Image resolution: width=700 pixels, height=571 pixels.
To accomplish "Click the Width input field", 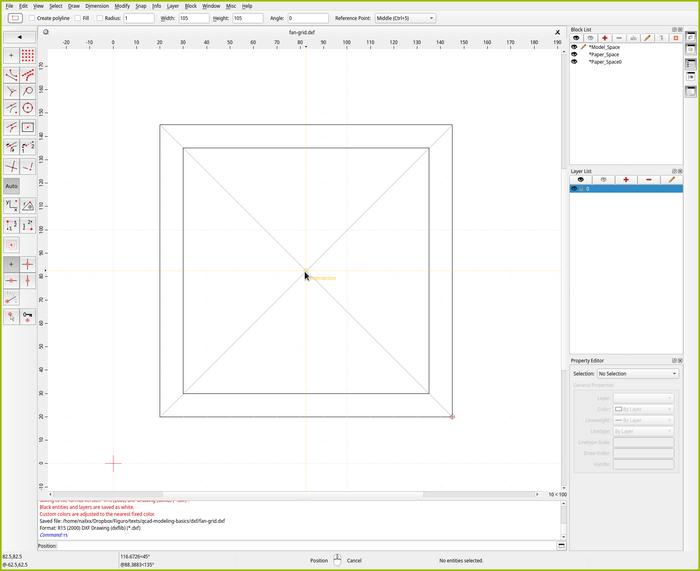I will [193, 18].
